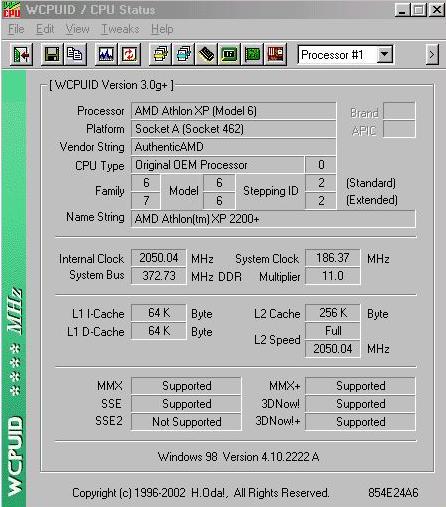Open the real-time clock graph icon
446x507 pixels.
106,54
